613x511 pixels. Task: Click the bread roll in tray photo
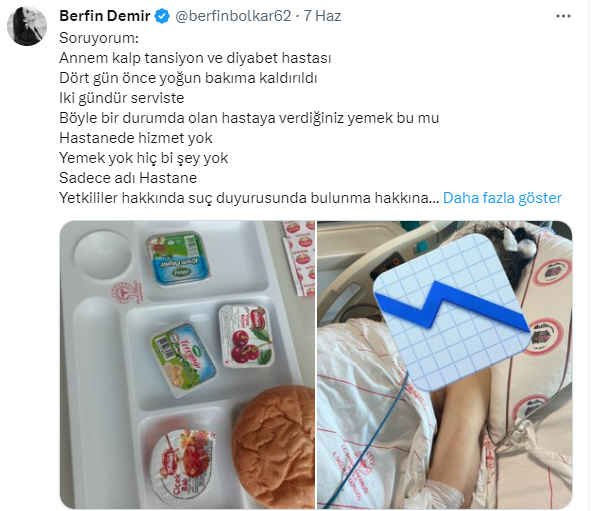point(275,446)
